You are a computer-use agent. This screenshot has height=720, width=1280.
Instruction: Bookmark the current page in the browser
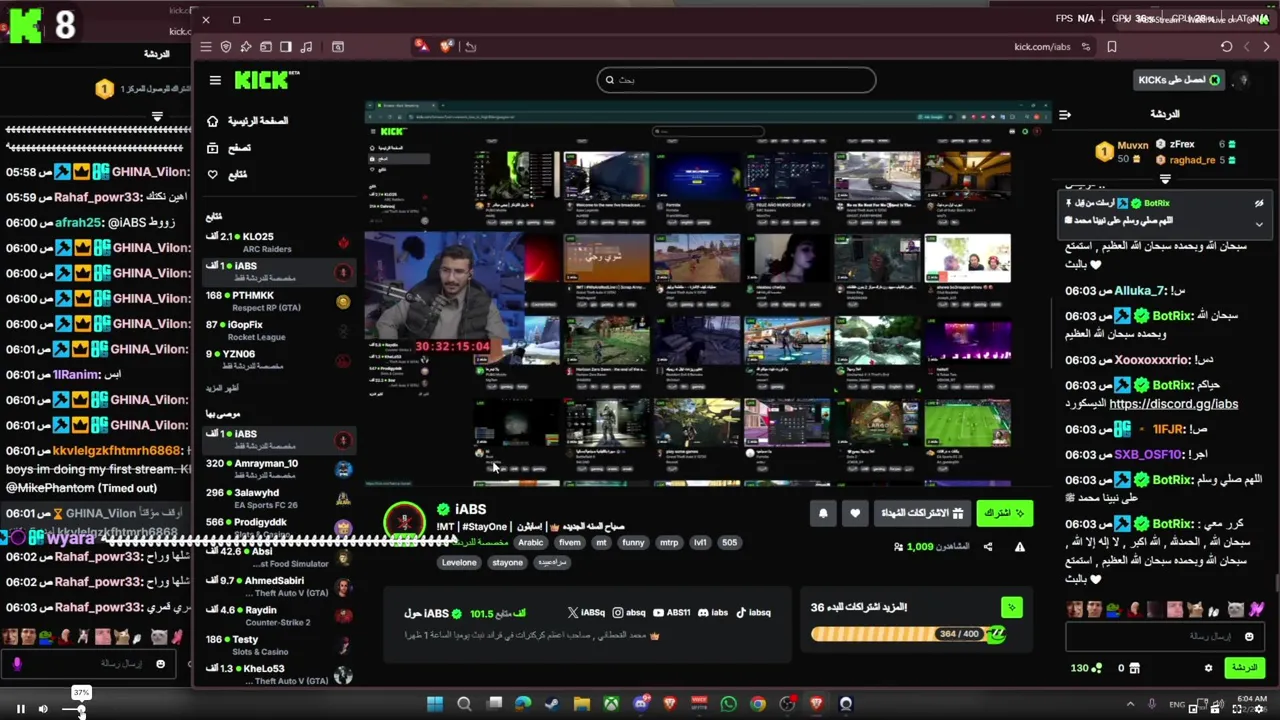click(1112, 46)
